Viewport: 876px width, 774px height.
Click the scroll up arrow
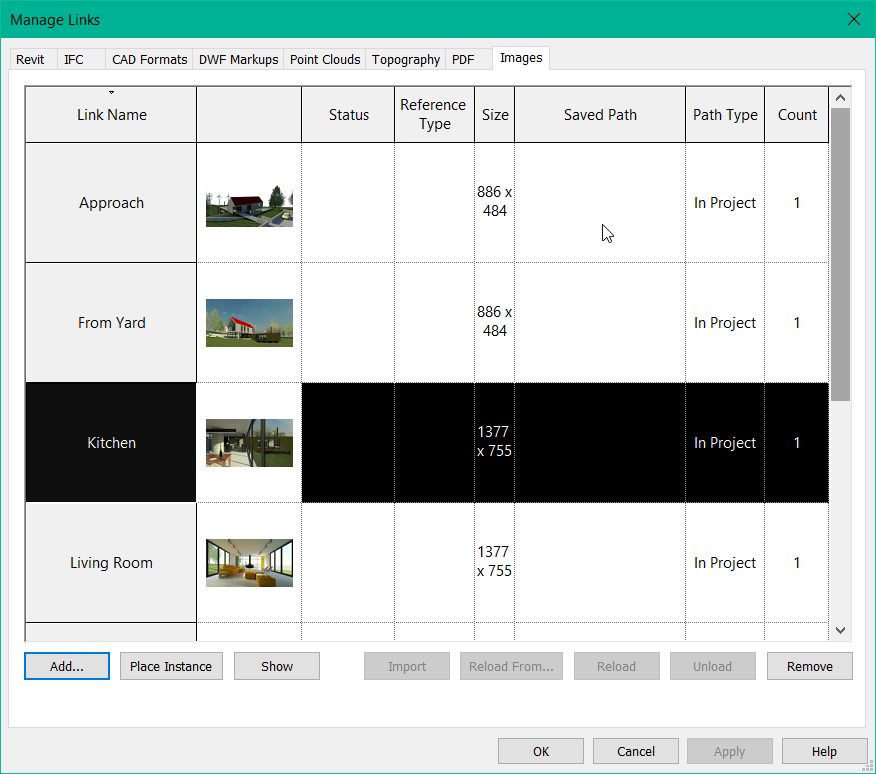(840, 98)
